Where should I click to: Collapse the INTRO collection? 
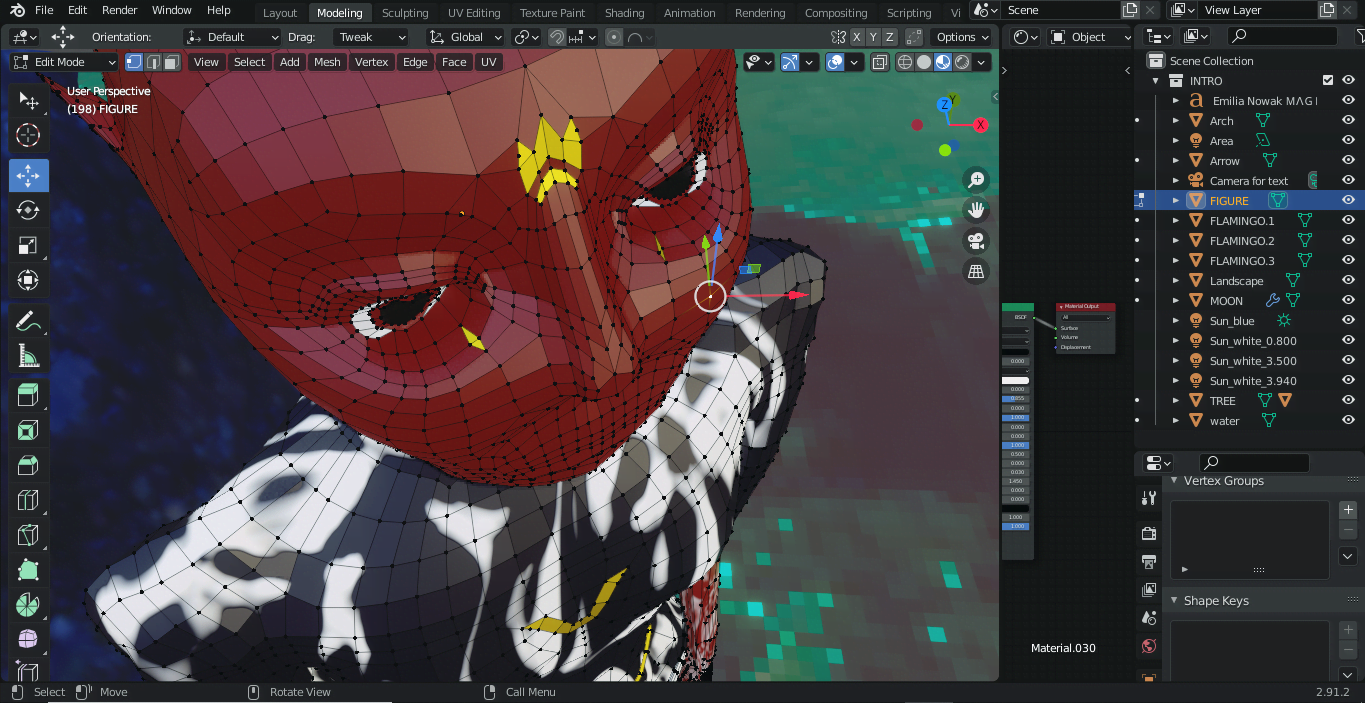(1156, 81)
